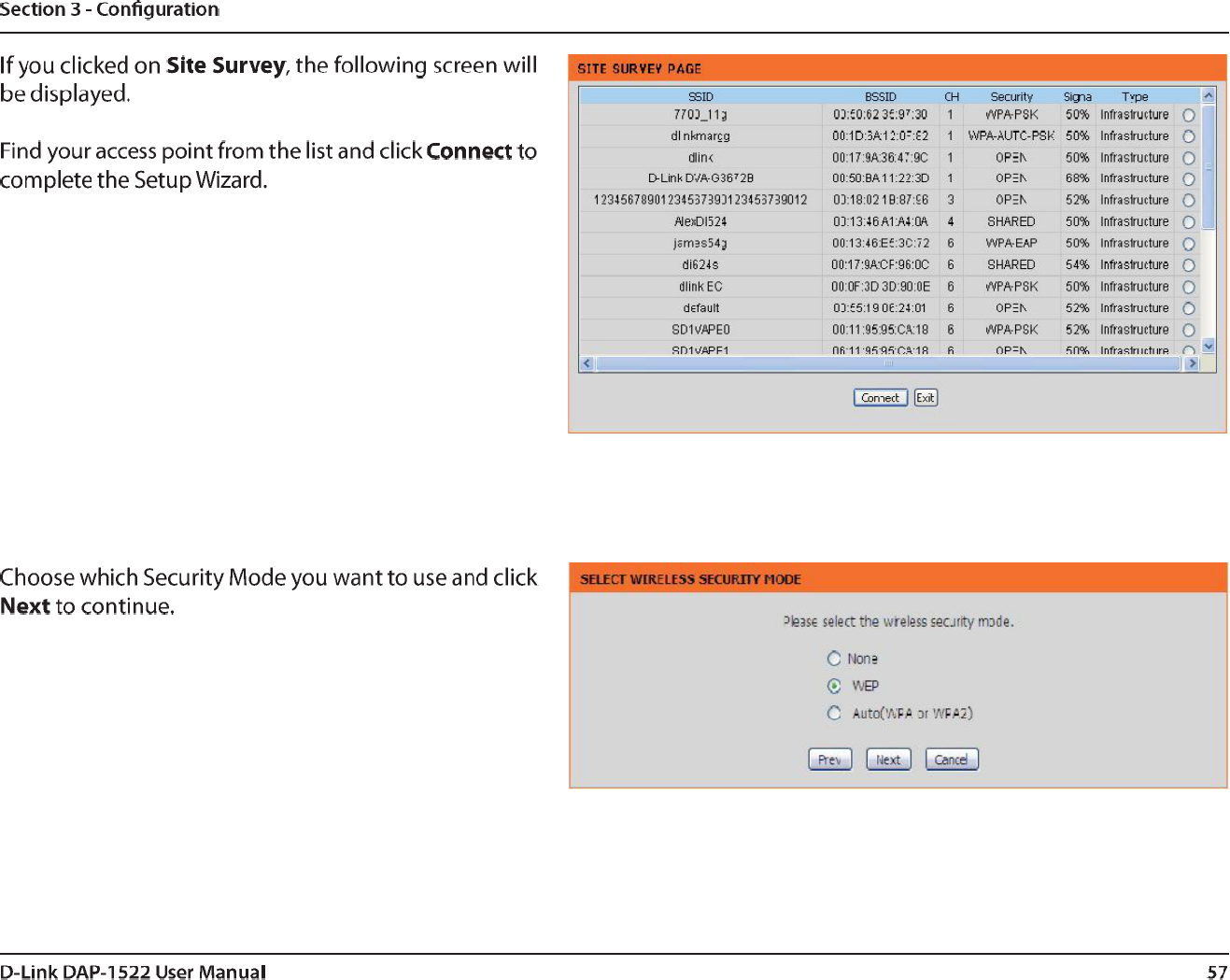The width and height of the screenshot is (1230, 980).
Task: Click the BSSID cell '00:50:BA:11:22:3D'
Action: point(881,178)
